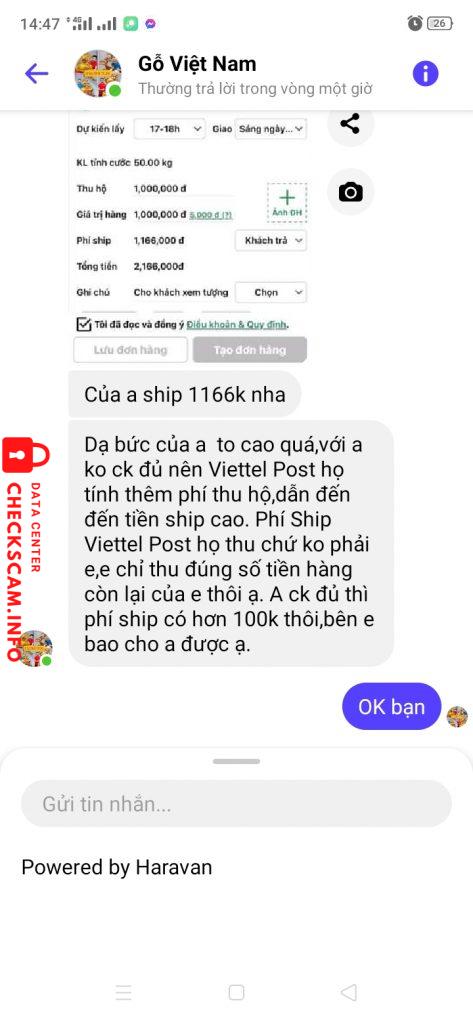Tap the Ảnh ĐH add photo icon
Viewport: 473px width, 1024px height.
coord(287,203)
